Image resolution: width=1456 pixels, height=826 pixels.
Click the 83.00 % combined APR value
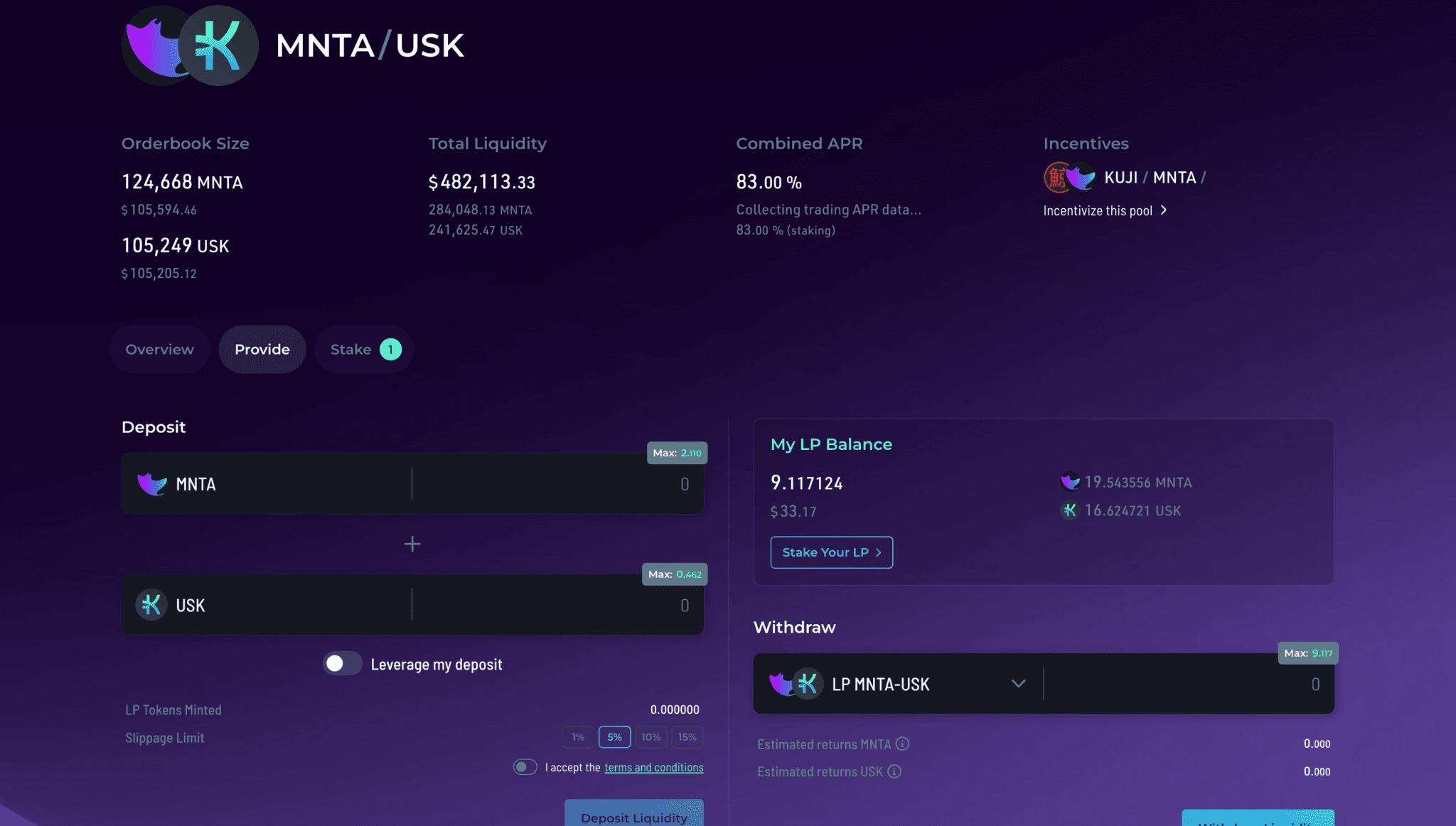coord(769,183)
